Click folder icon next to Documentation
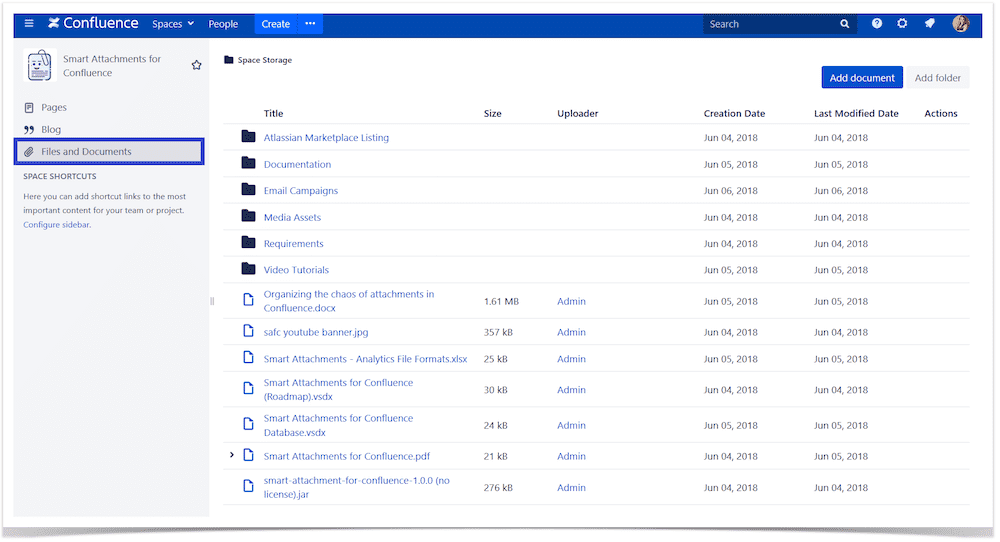This screenshot has width=1000, height=542. pyautogui.click(x=248, y=163)
